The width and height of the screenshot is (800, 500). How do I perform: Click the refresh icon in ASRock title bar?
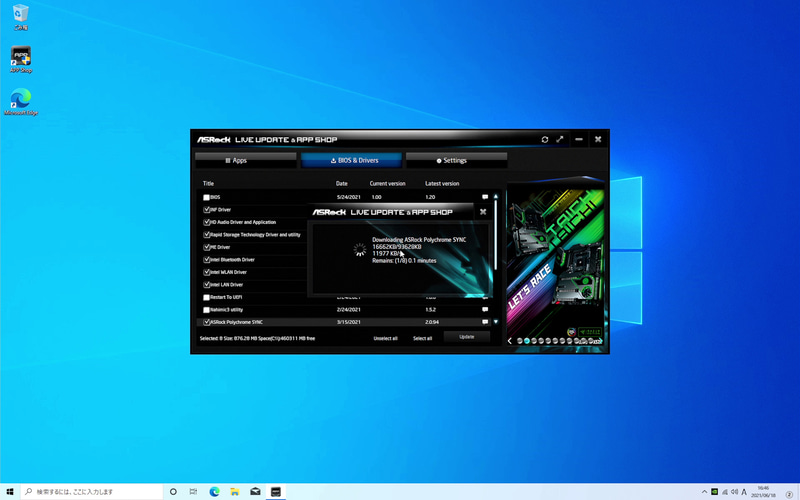[544, 139]
